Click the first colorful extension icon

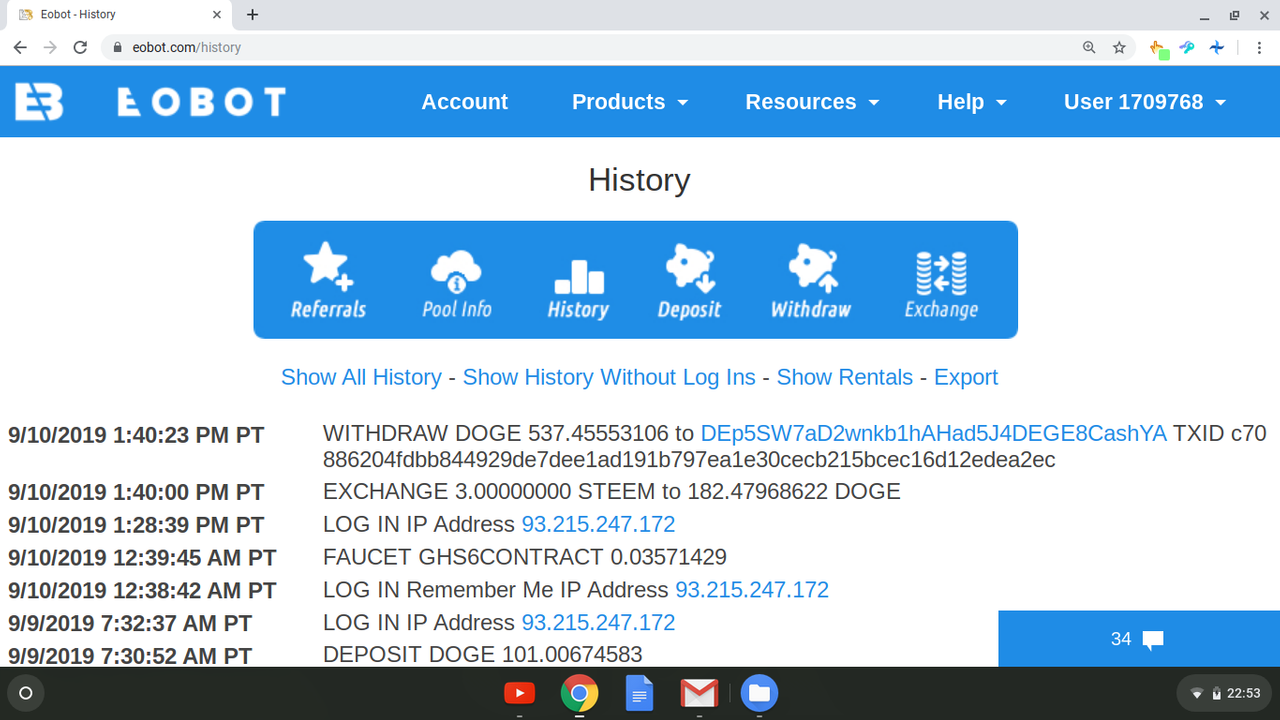pyautogui.click(x=1159, y=47)
